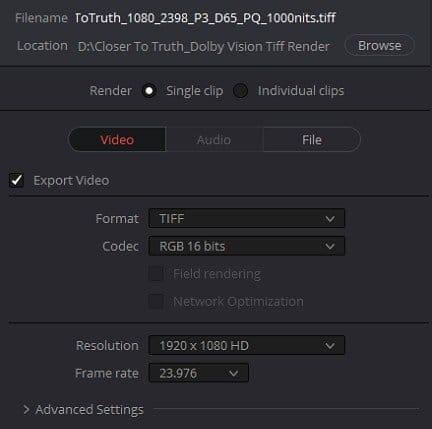This screenshot has width=432, height=429.
Task: Open the Resolution dropdown showing 1920 x 1080 HD
Action: pyautogui.click(x=247, y=345)
